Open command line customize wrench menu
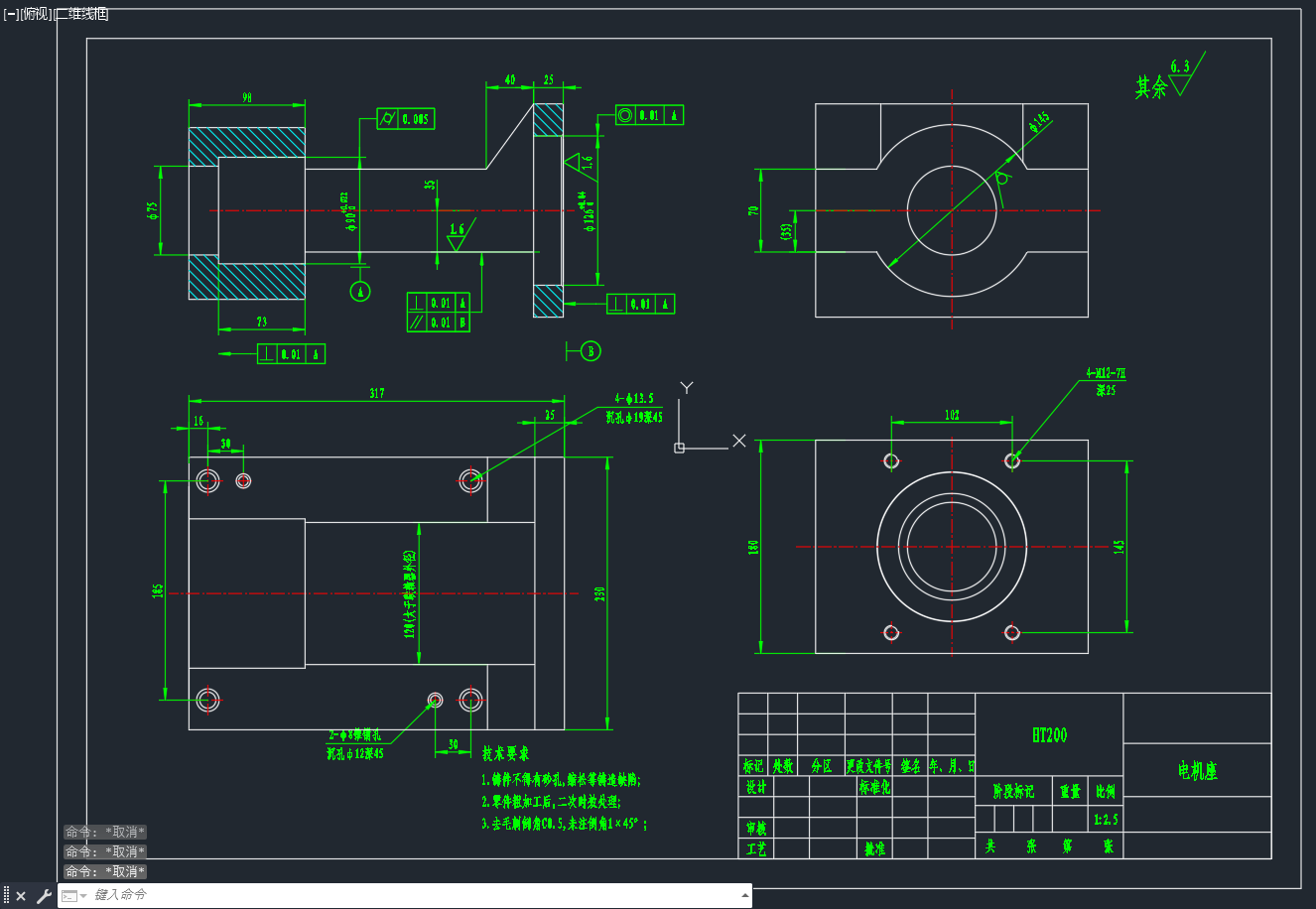 pos(44,896)
